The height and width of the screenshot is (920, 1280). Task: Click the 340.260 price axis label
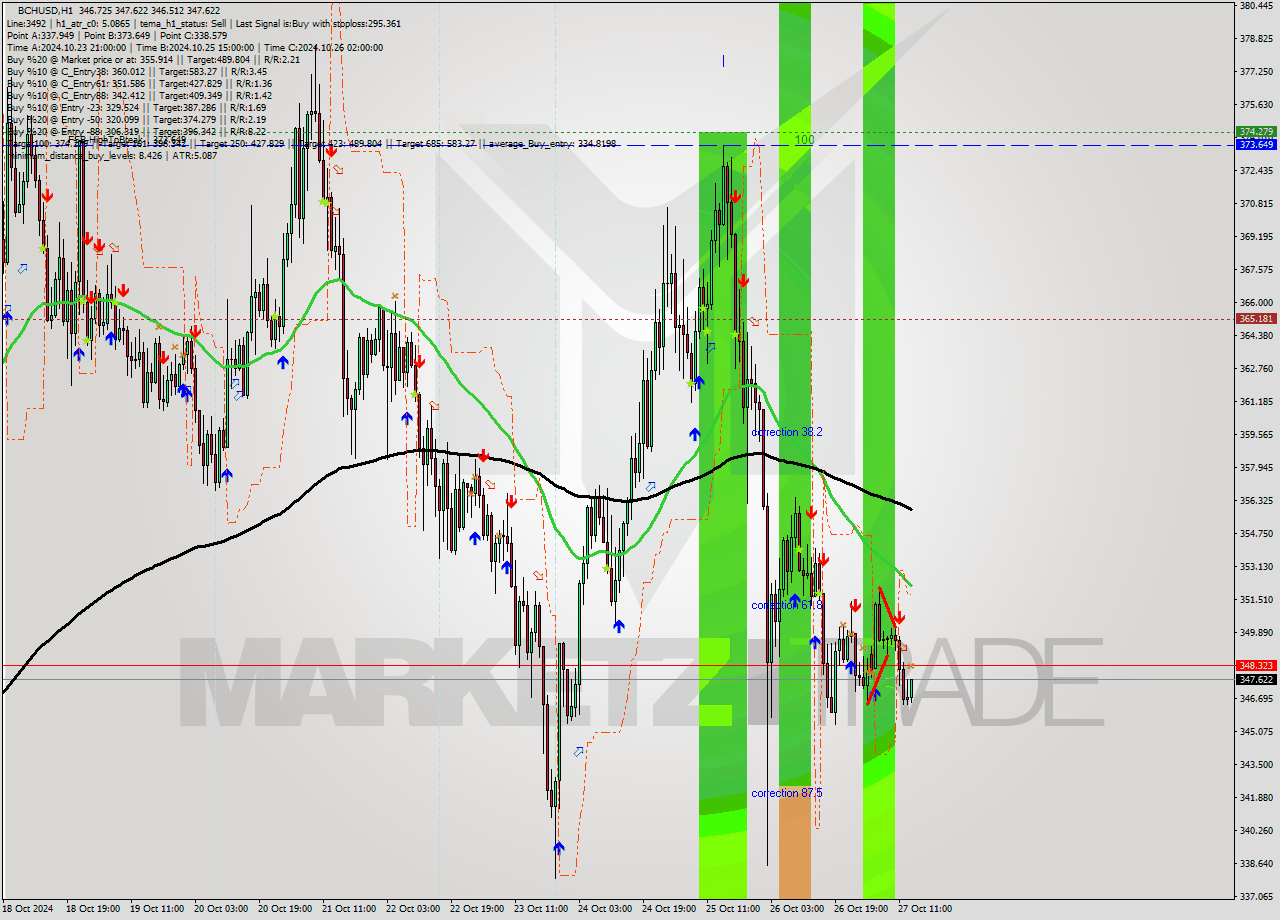[x=1256, y=830]
